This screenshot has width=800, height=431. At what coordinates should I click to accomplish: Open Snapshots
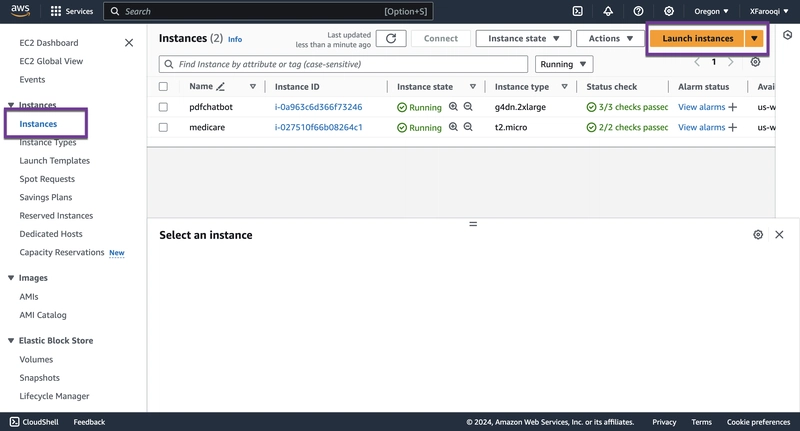pos(39,378)
